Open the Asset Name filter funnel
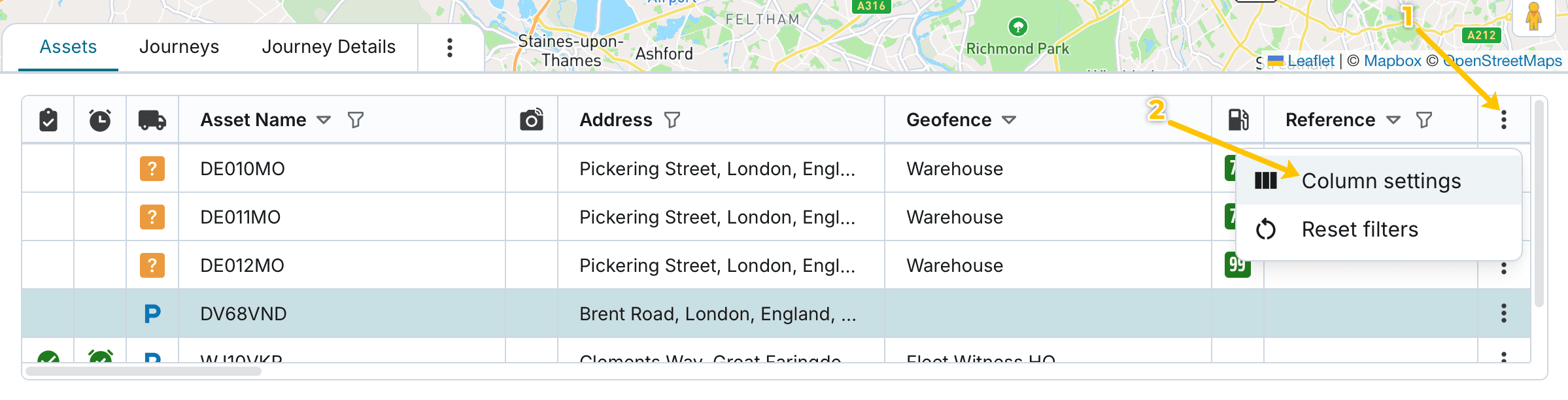The height and width of the screenshot is (400, 1568). (356, 120)
